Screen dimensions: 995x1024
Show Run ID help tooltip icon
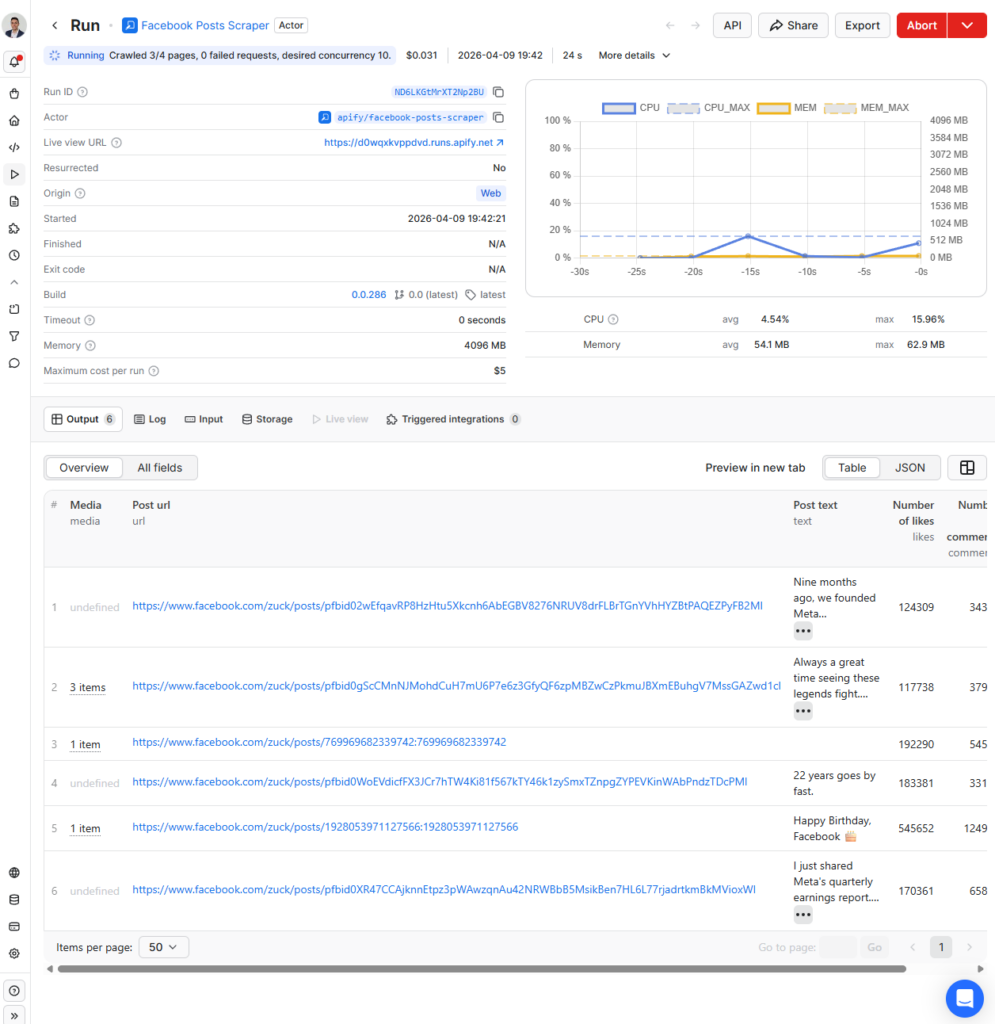[82, 92]
